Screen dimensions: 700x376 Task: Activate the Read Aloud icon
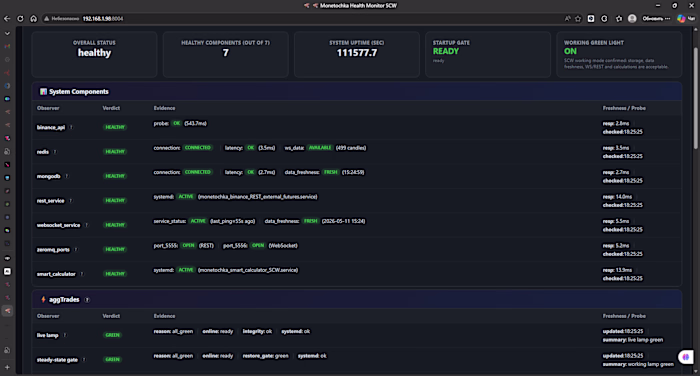point(567,19)
